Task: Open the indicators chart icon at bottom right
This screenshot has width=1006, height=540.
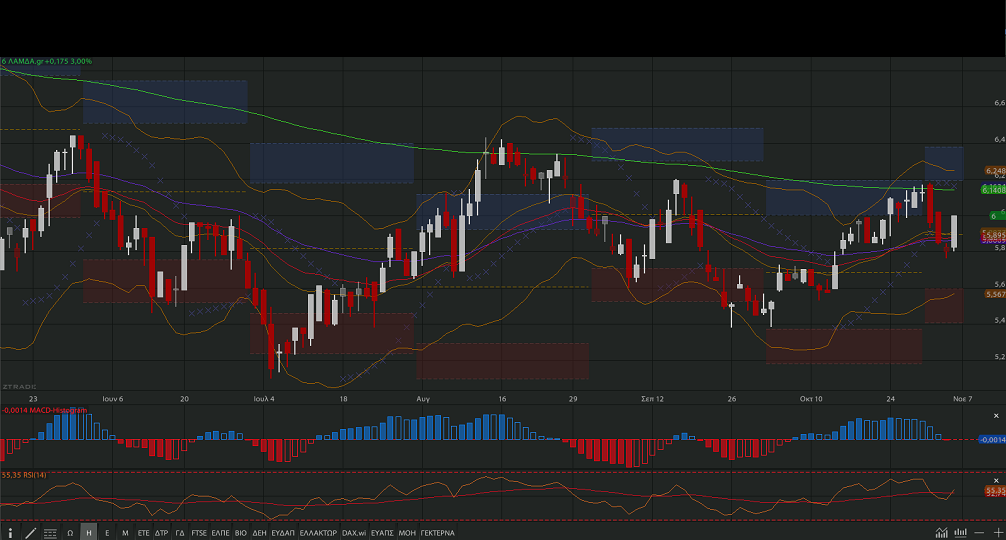Action: (x=941, y=532)
